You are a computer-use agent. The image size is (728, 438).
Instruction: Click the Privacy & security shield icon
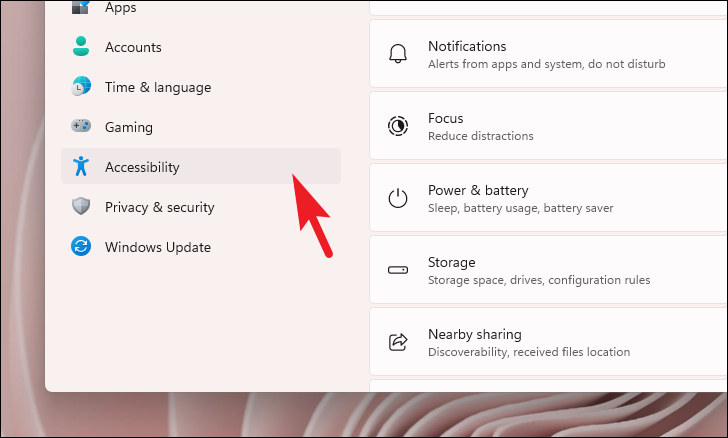pyautogui.click(x=81, y=206)
